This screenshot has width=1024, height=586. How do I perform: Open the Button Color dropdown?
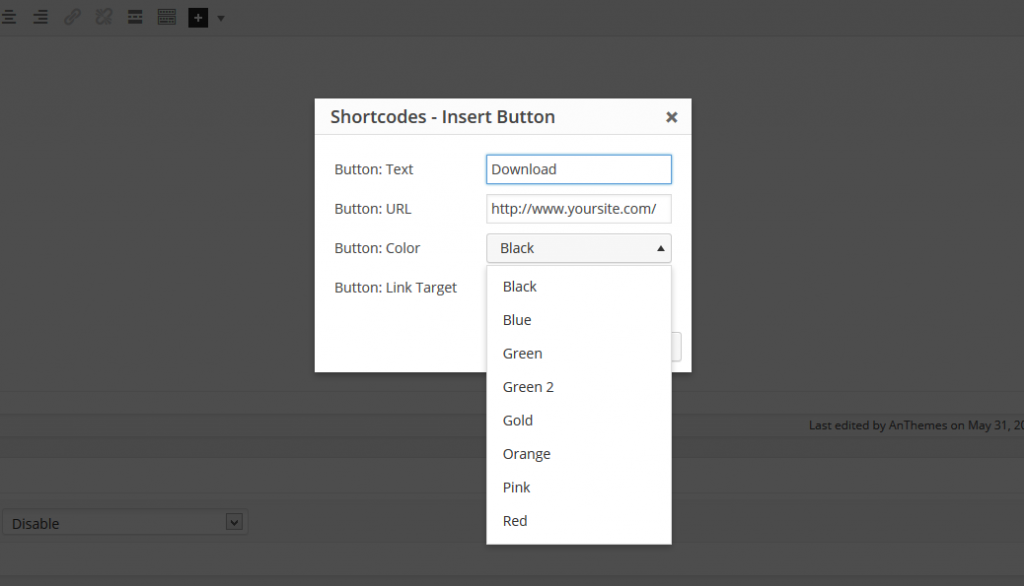click(578, 247)
